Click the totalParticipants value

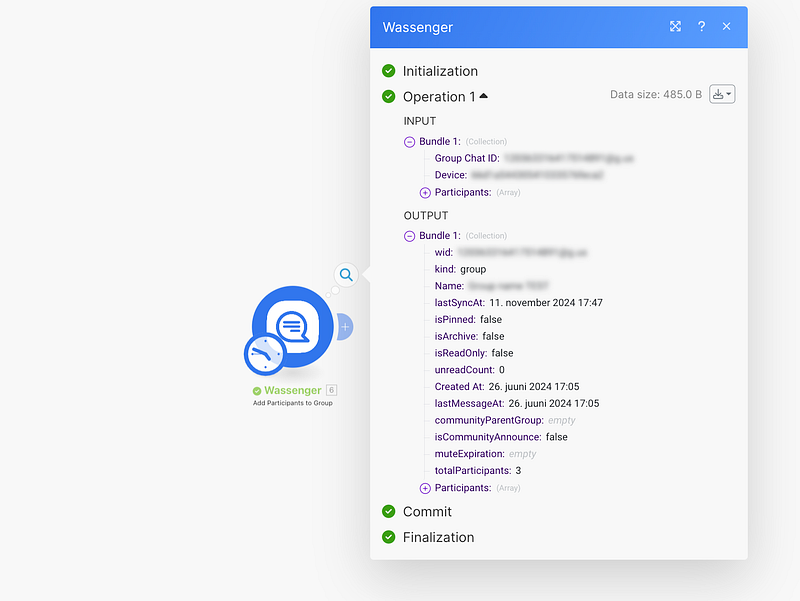pyautogui.click(x=519, y=471)
